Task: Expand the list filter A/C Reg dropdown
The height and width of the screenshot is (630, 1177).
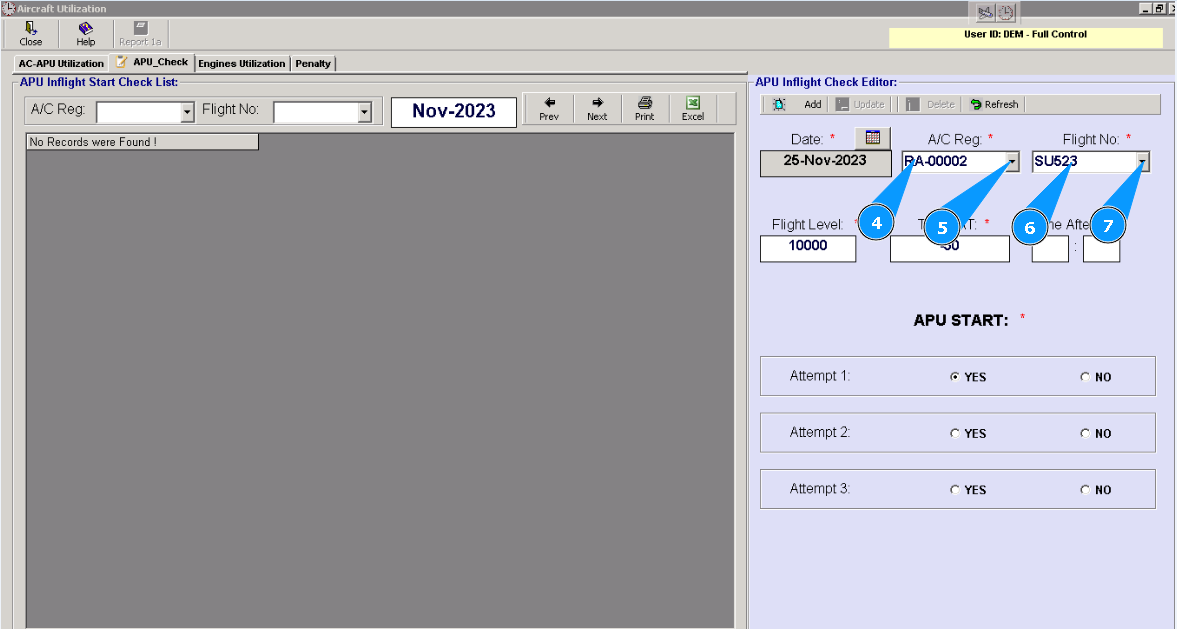Action: [x=187, y=113]
